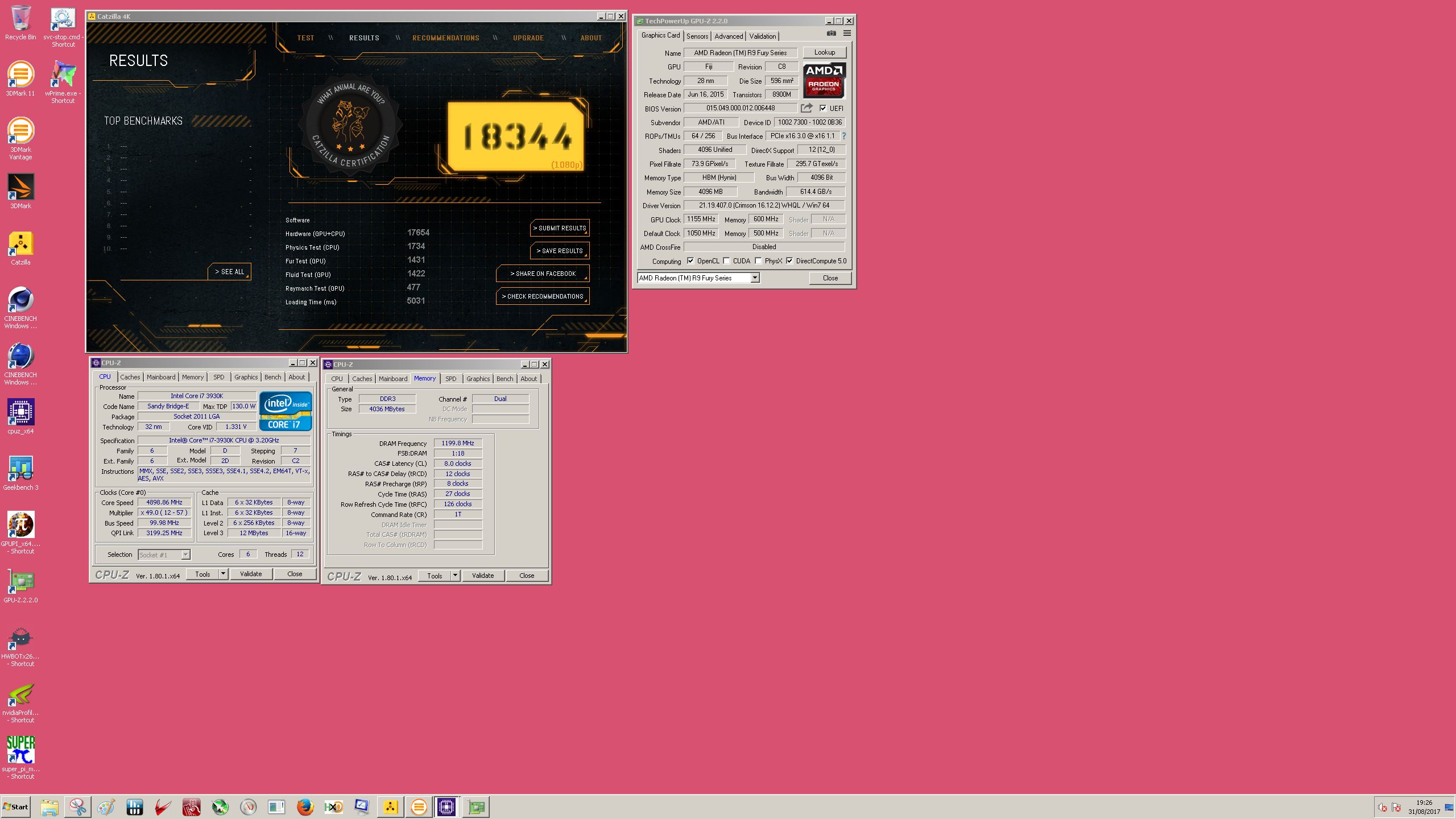Viewport: 1456px width, 819px height.
Task: Open wPrime.exe shortcut icon
Action: click(63, 82)
